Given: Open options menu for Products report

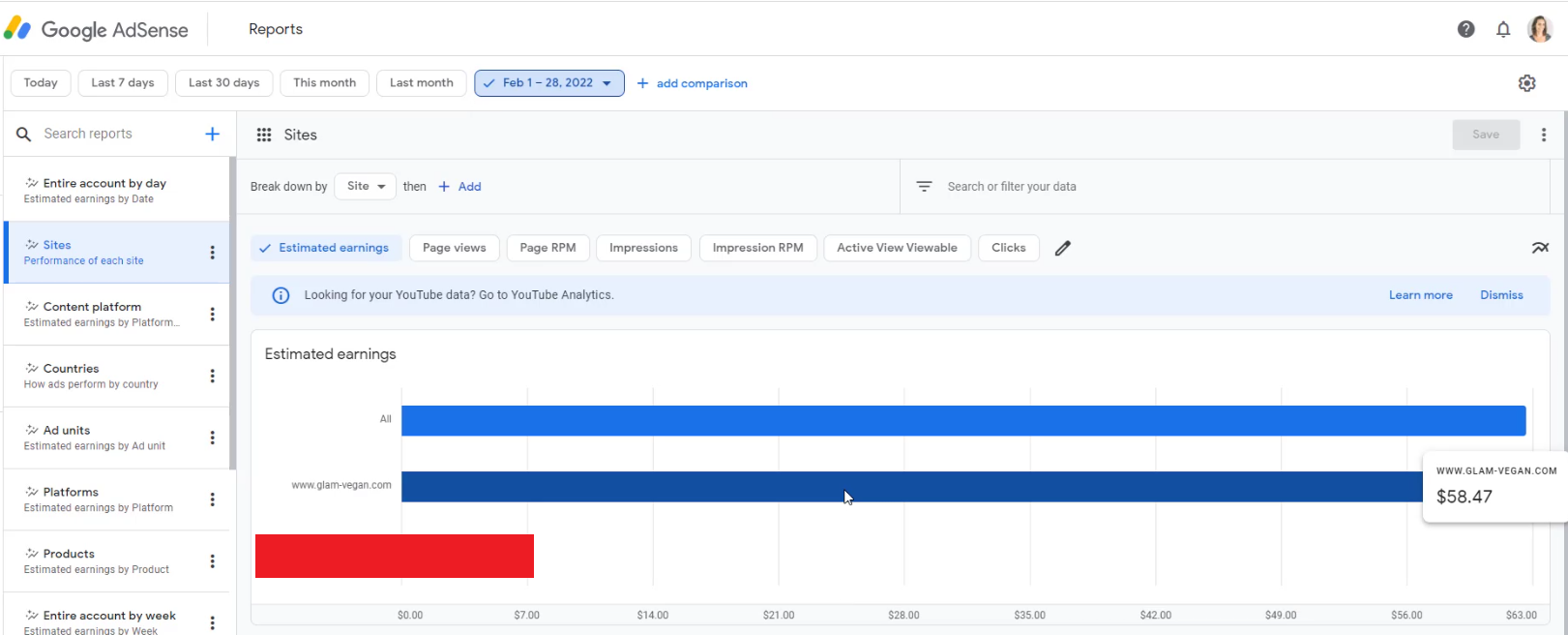Looking at the screenshot, I should tap(213, 561).
